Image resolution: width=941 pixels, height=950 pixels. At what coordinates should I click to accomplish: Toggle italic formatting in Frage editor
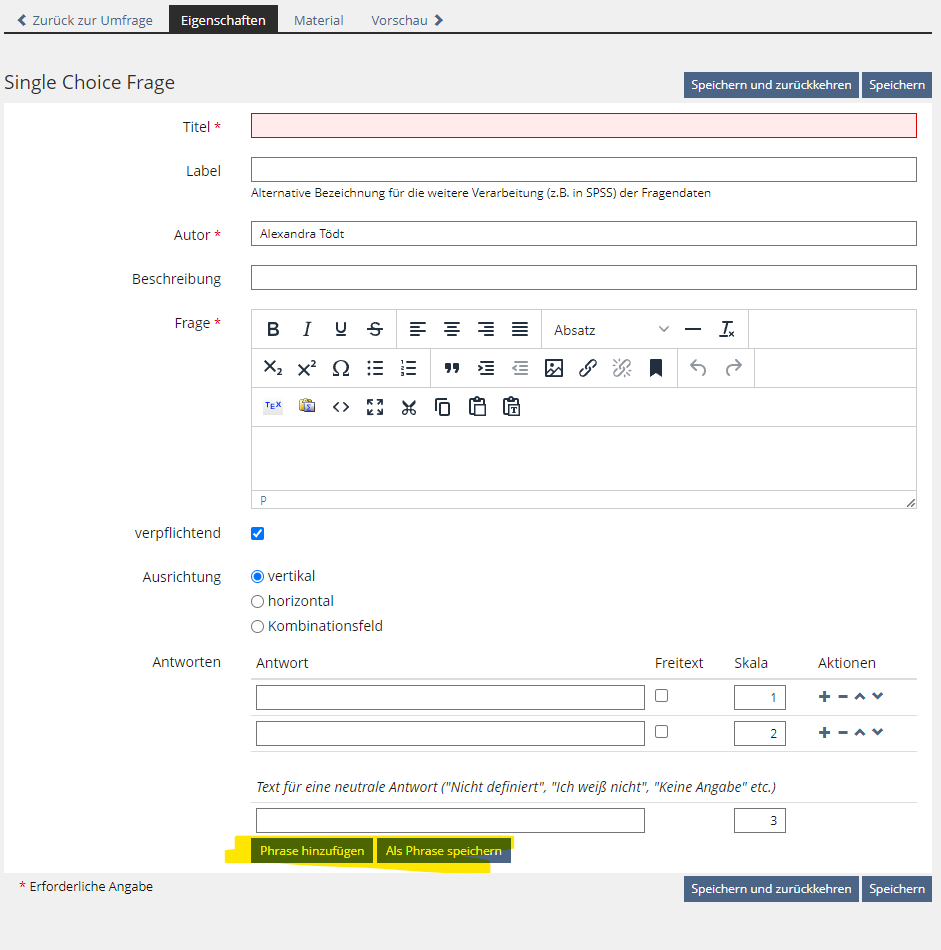pos(307,330)
